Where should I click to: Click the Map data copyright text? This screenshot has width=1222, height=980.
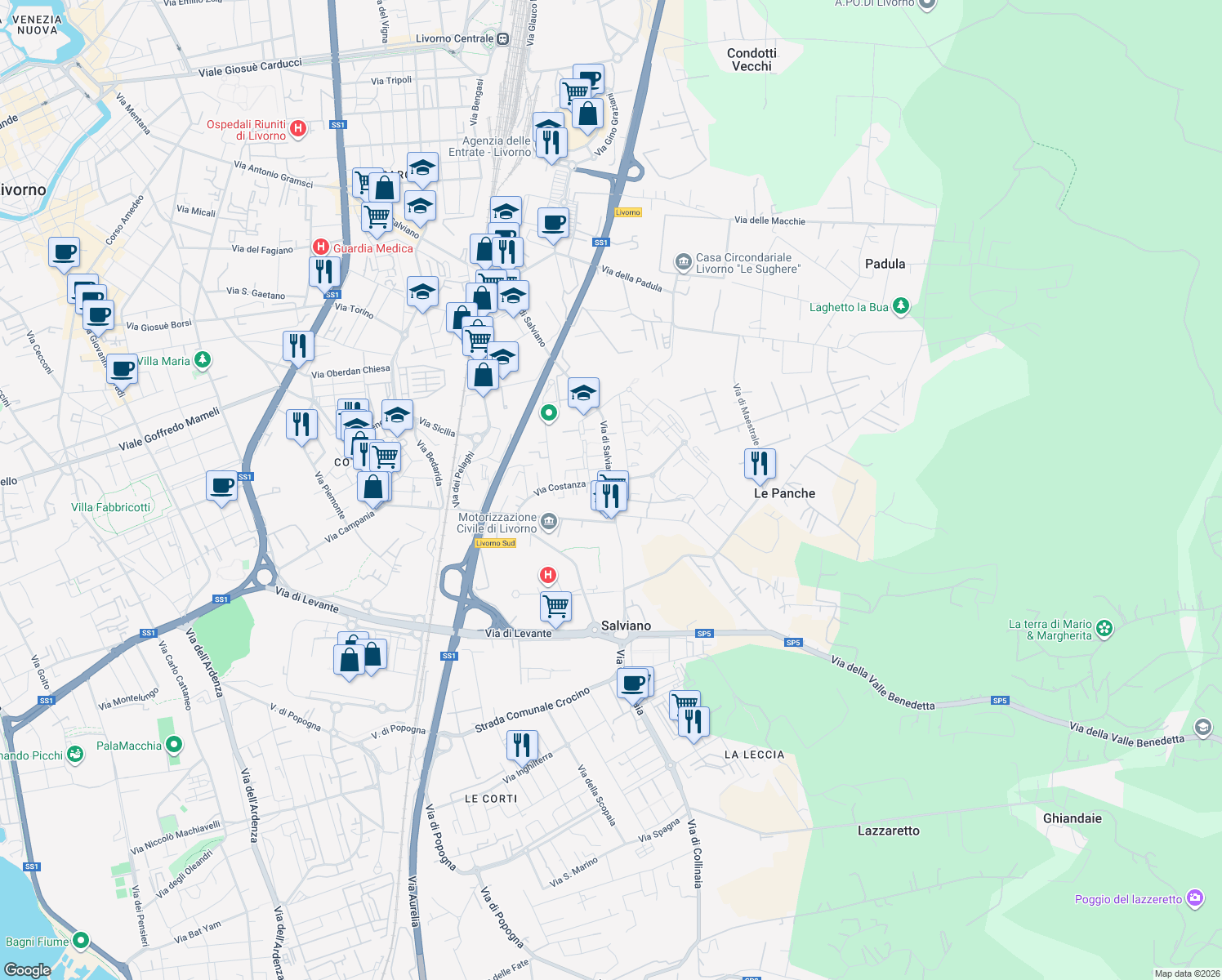click(x=1184, y=973)
